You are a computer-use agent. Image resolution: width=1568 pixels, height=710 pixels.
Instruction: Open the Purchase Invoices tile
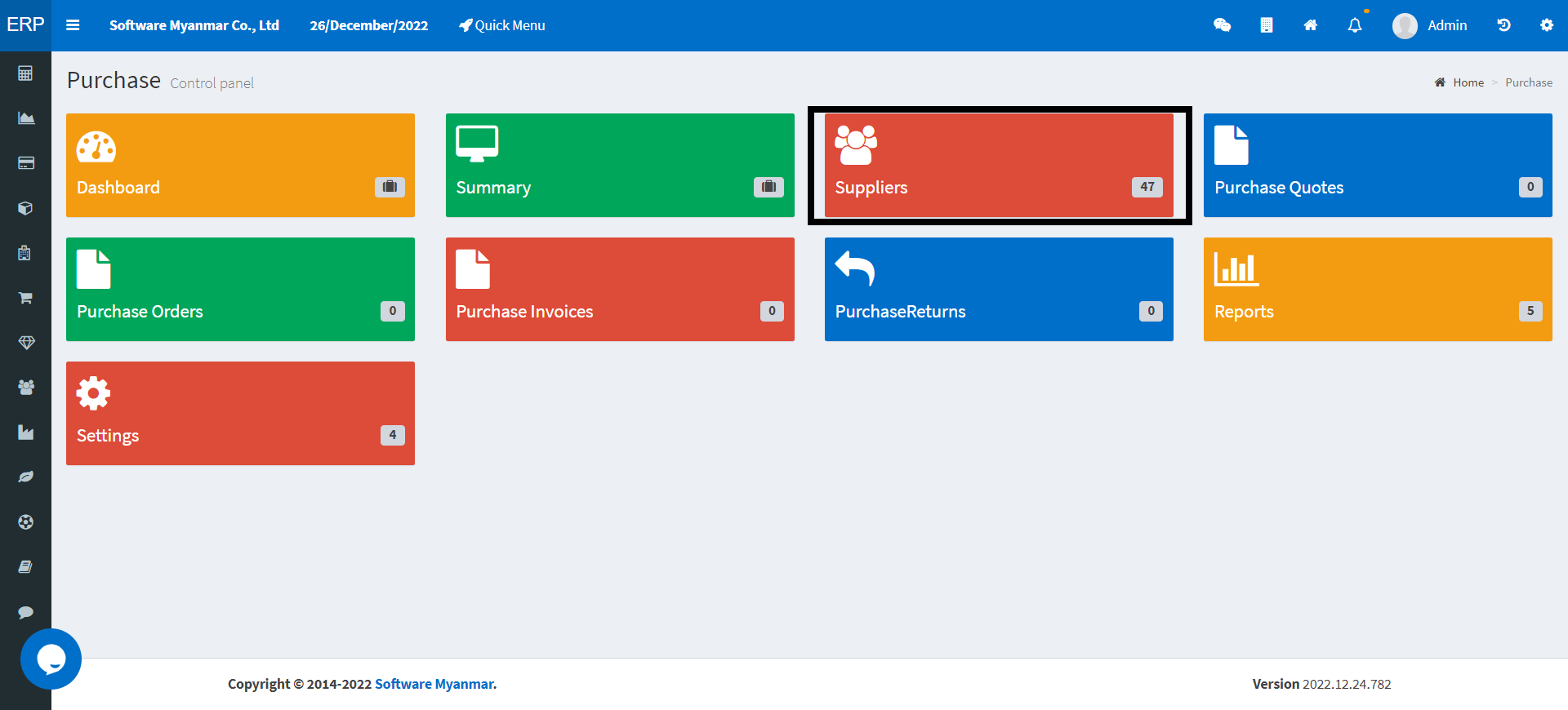tap(620, 289)
